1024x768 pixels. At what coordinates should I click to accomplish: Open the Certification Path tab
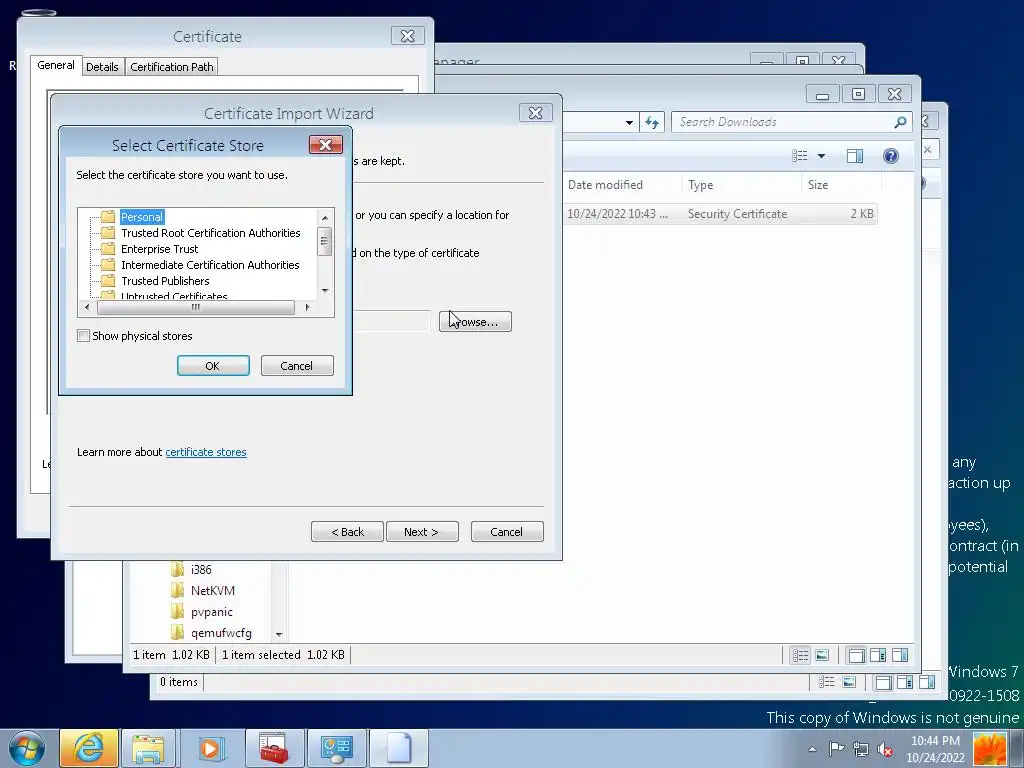point(172,67)
